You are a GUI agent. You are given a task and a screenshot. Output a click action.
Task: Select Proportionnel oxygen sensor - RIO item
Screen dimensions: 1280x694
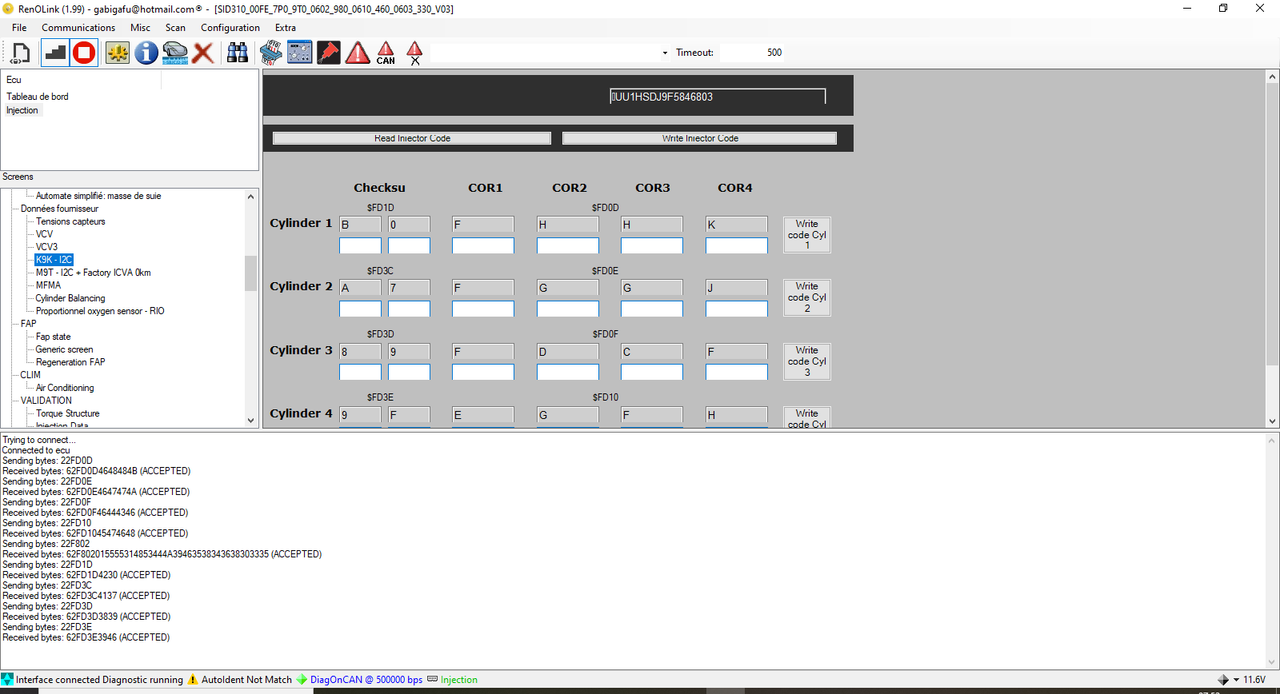[x=100, y=311]
